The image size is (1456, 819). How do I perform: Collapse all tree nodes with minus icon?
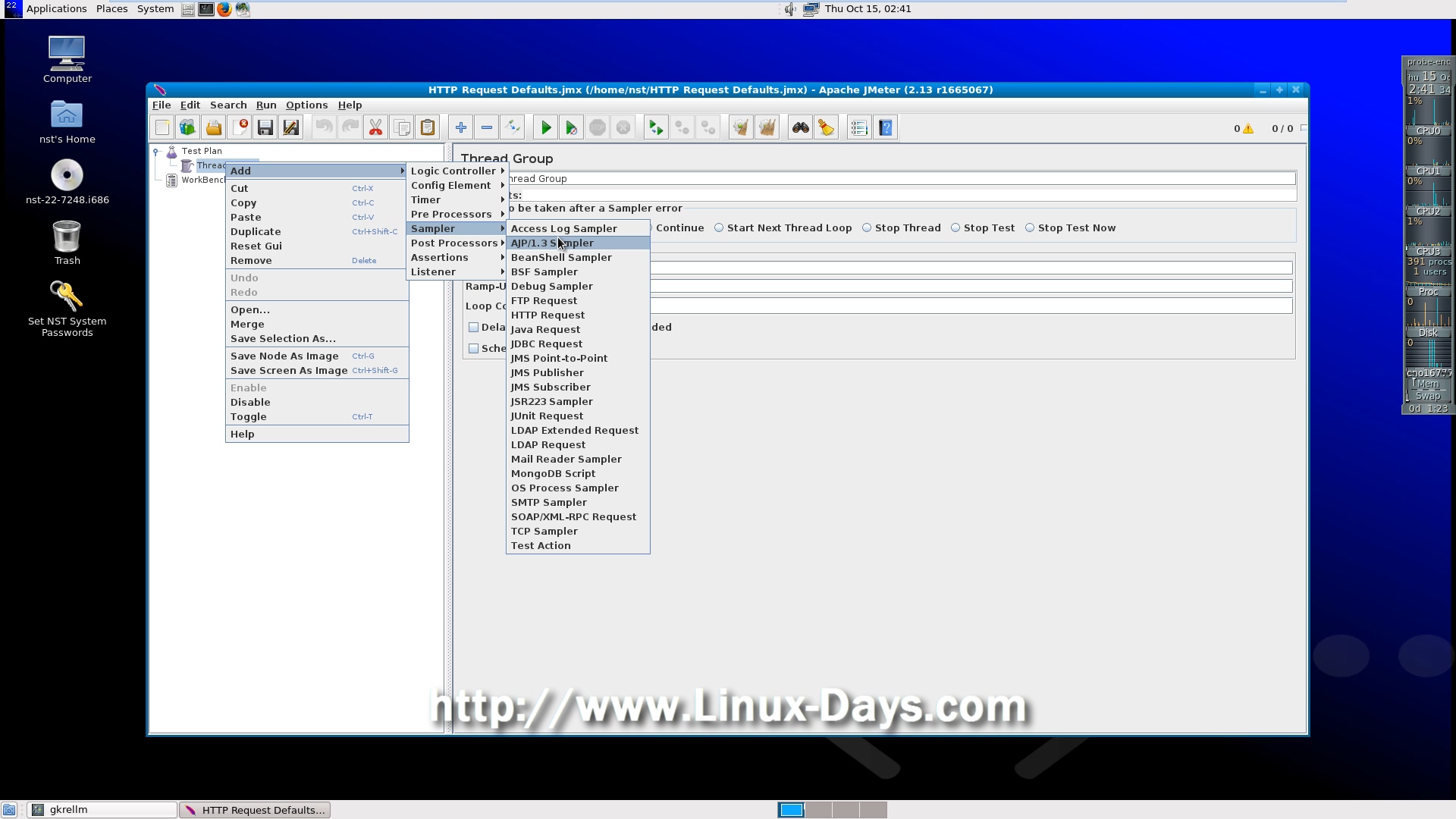(x=487, y=128)
